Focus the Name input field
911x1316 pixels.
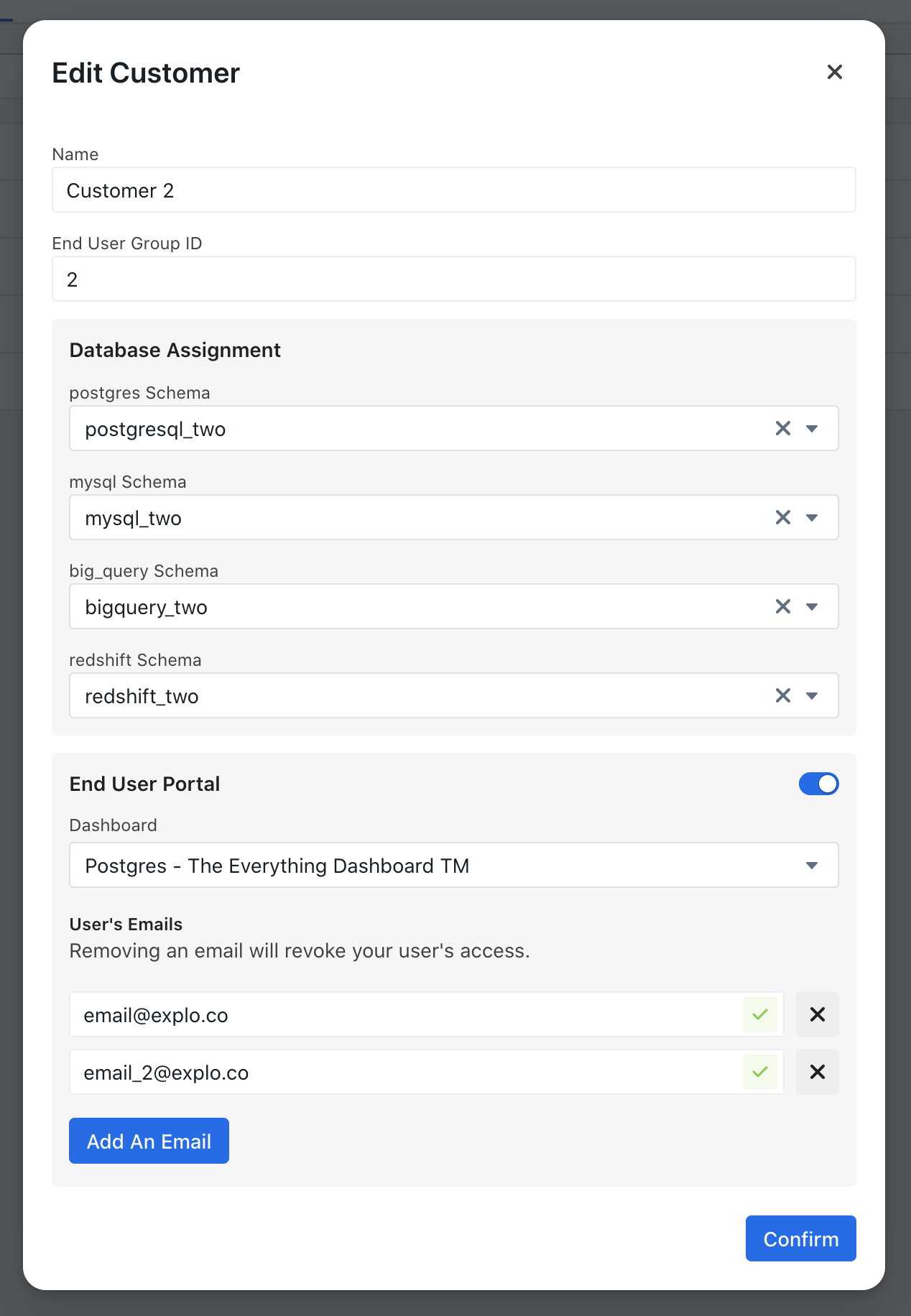(453, 190)
